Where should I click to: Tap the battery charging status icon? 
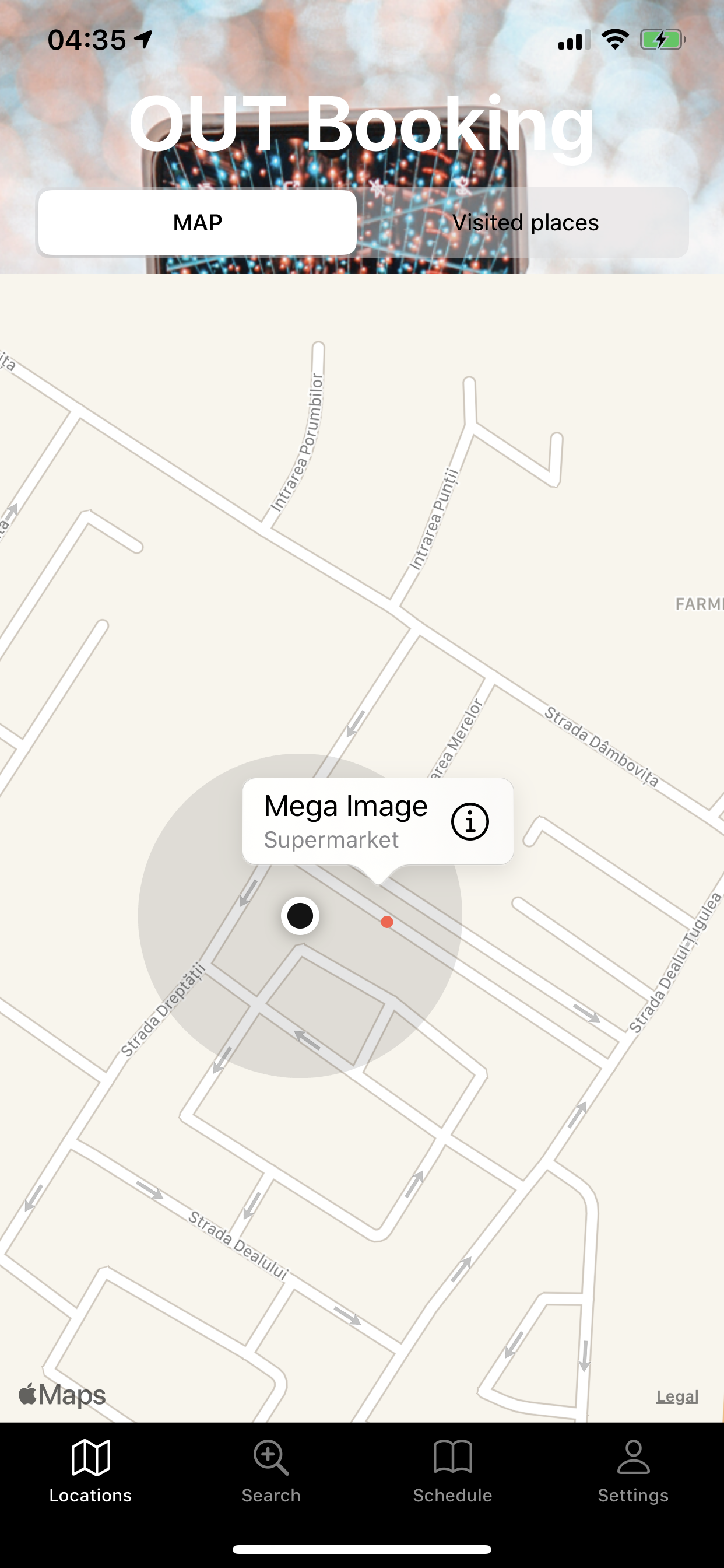tap(663, 40)
